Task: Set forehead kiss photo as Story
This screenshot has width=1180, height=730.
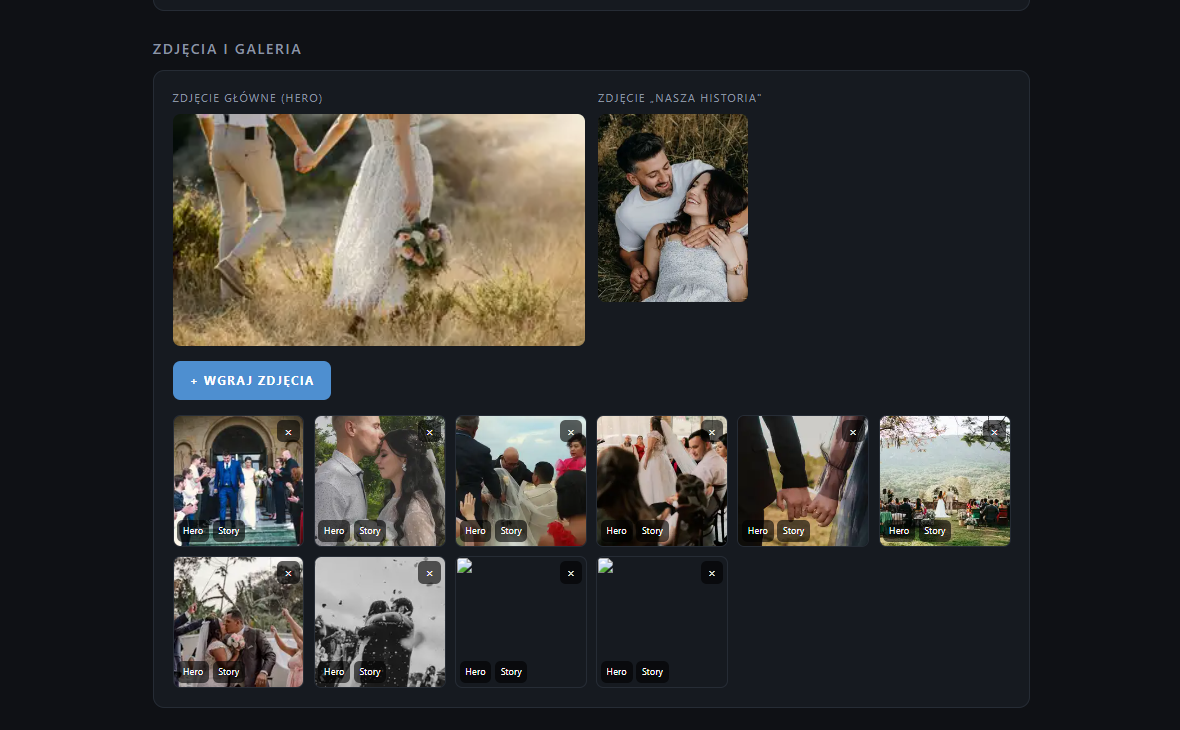Action: 370,531
